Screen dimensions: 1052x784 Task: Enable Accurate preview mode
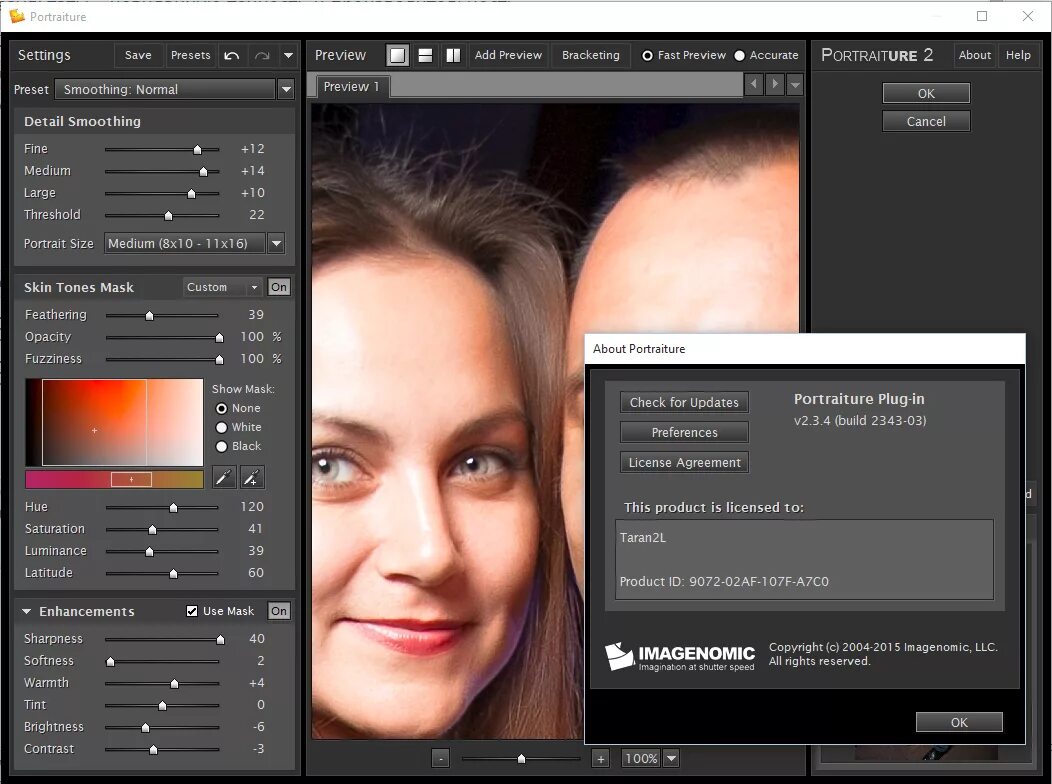pyautogui.click(x=739, y=56)
